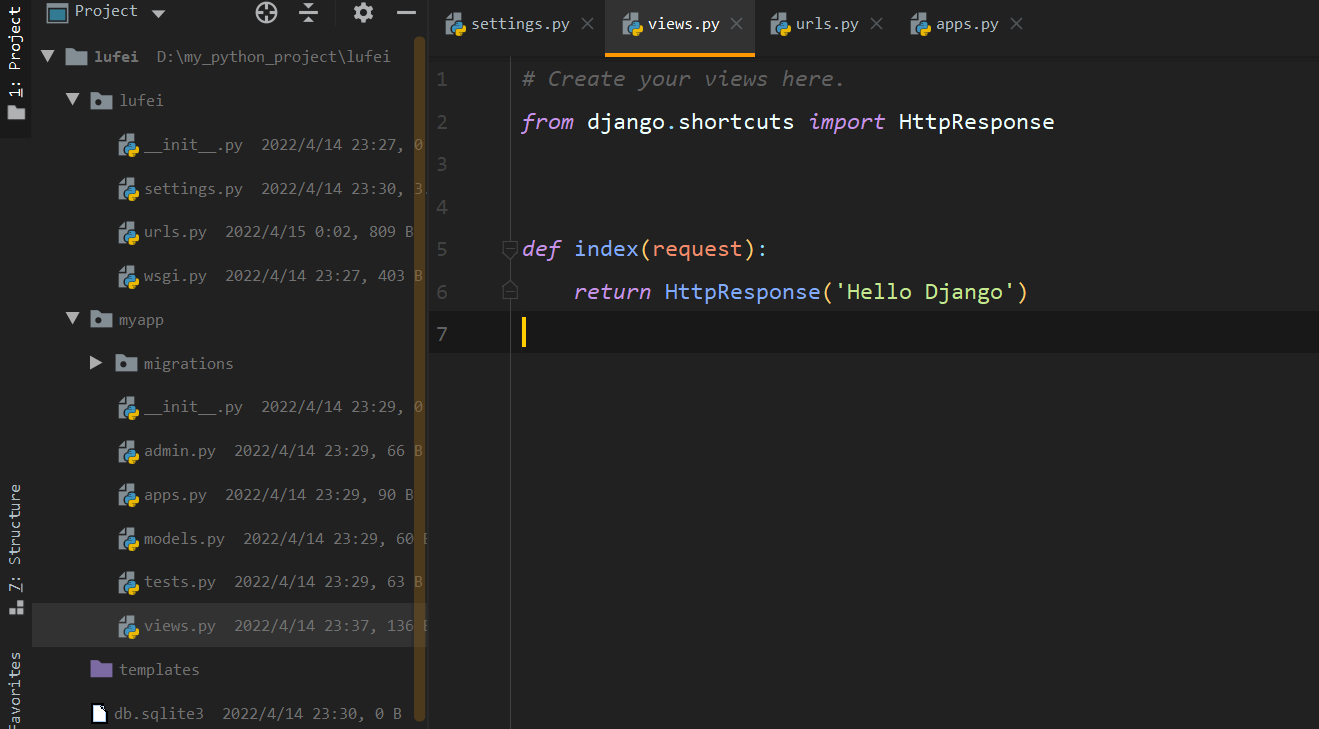
Task: Click the Collapse All icon in Project panel
Action: click(x=308, y=12)
